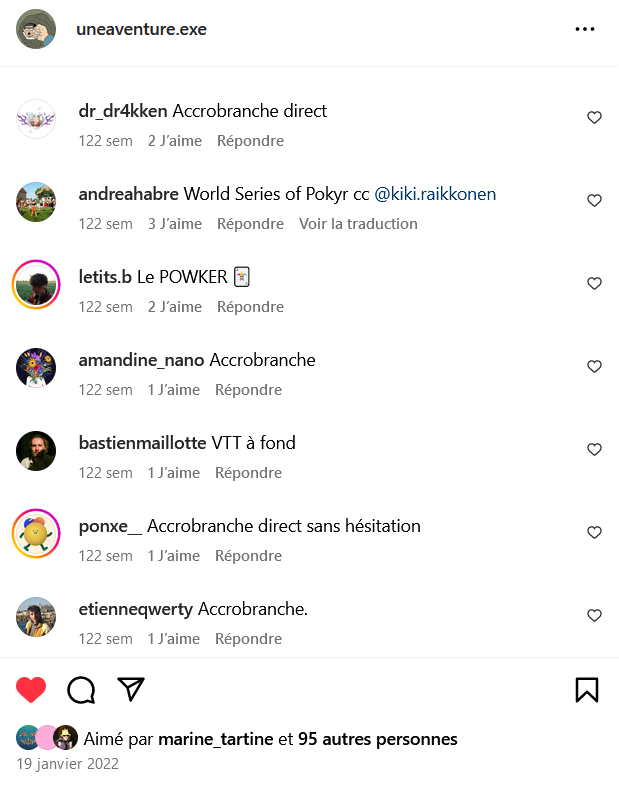
Task: Open uneaventure.exe profile from header username
Action: click(141, 29)
